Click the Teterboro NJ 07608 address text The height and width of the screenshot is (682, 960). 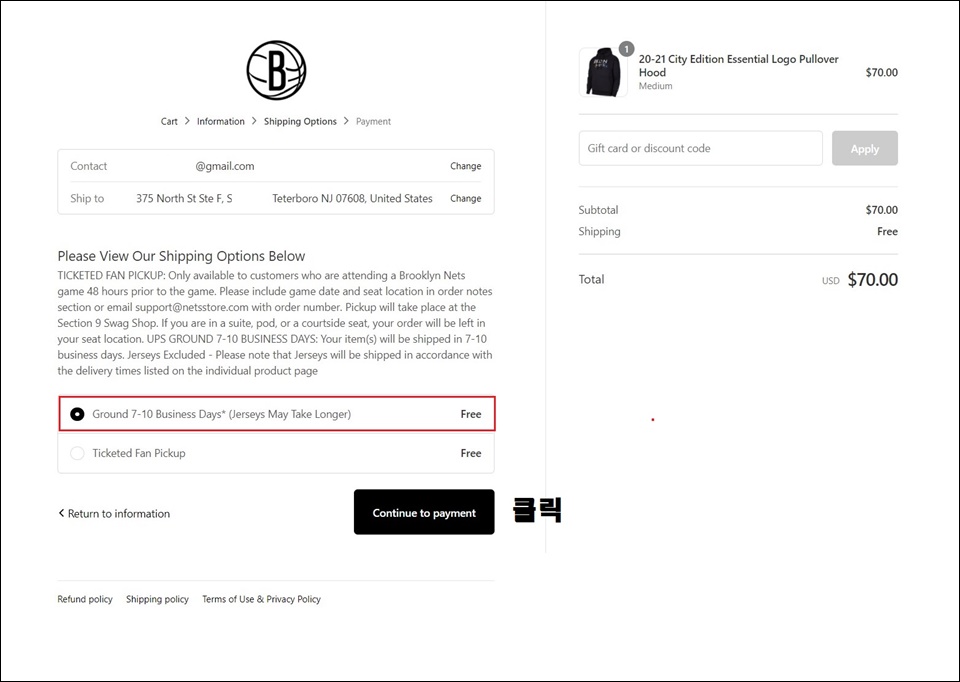tap(352, 198)
